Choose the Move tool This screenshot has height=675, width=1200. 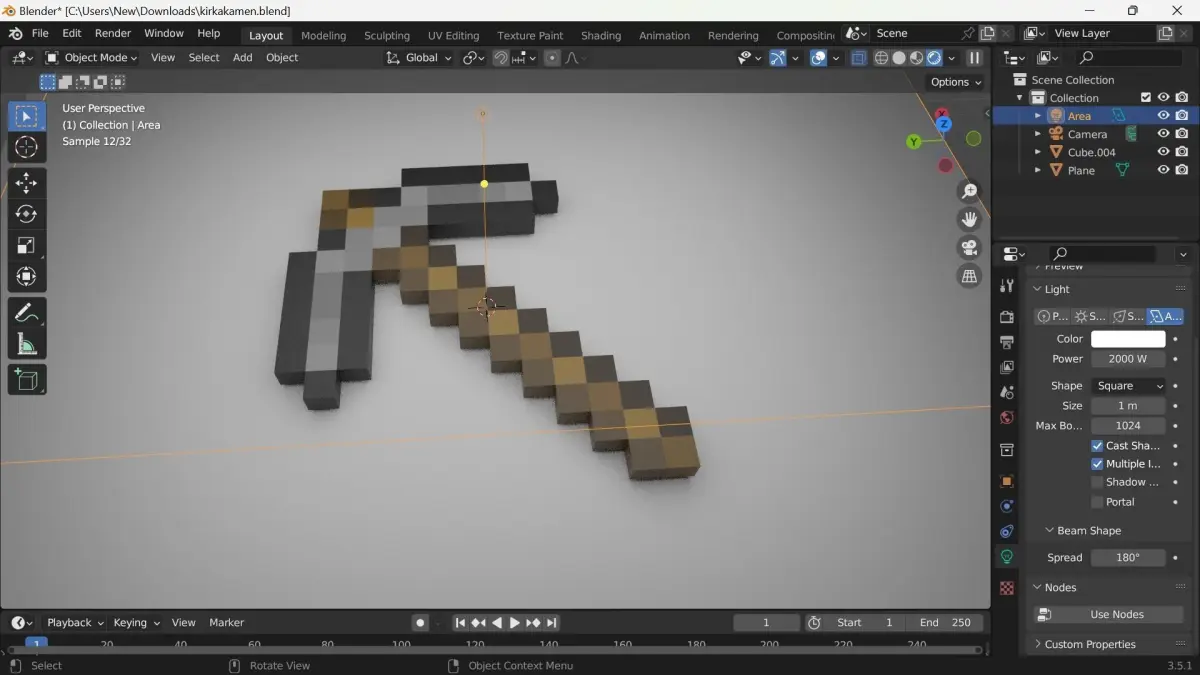(27, 183)
